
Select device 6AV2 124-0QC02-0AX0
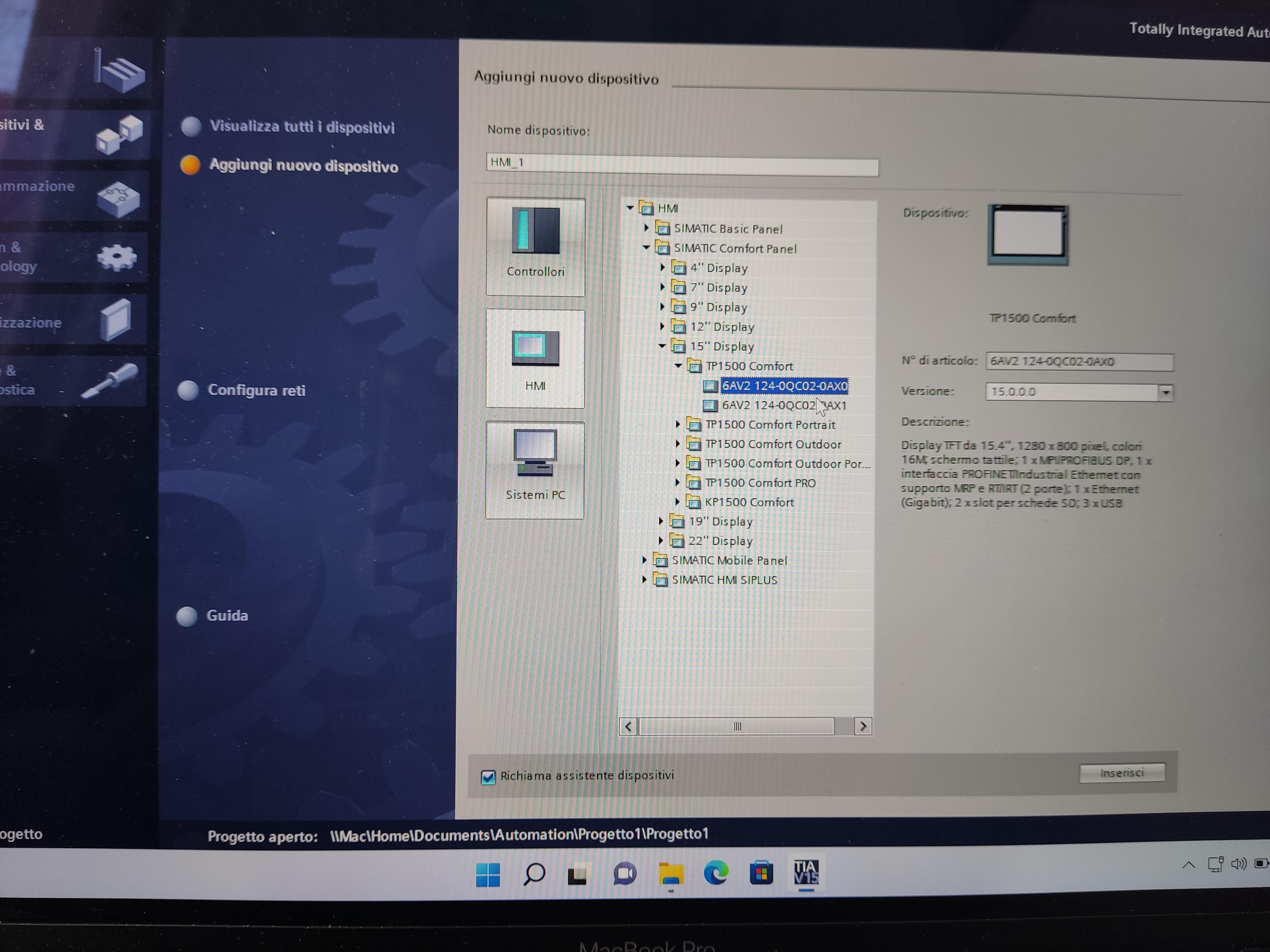pos(784,386)
